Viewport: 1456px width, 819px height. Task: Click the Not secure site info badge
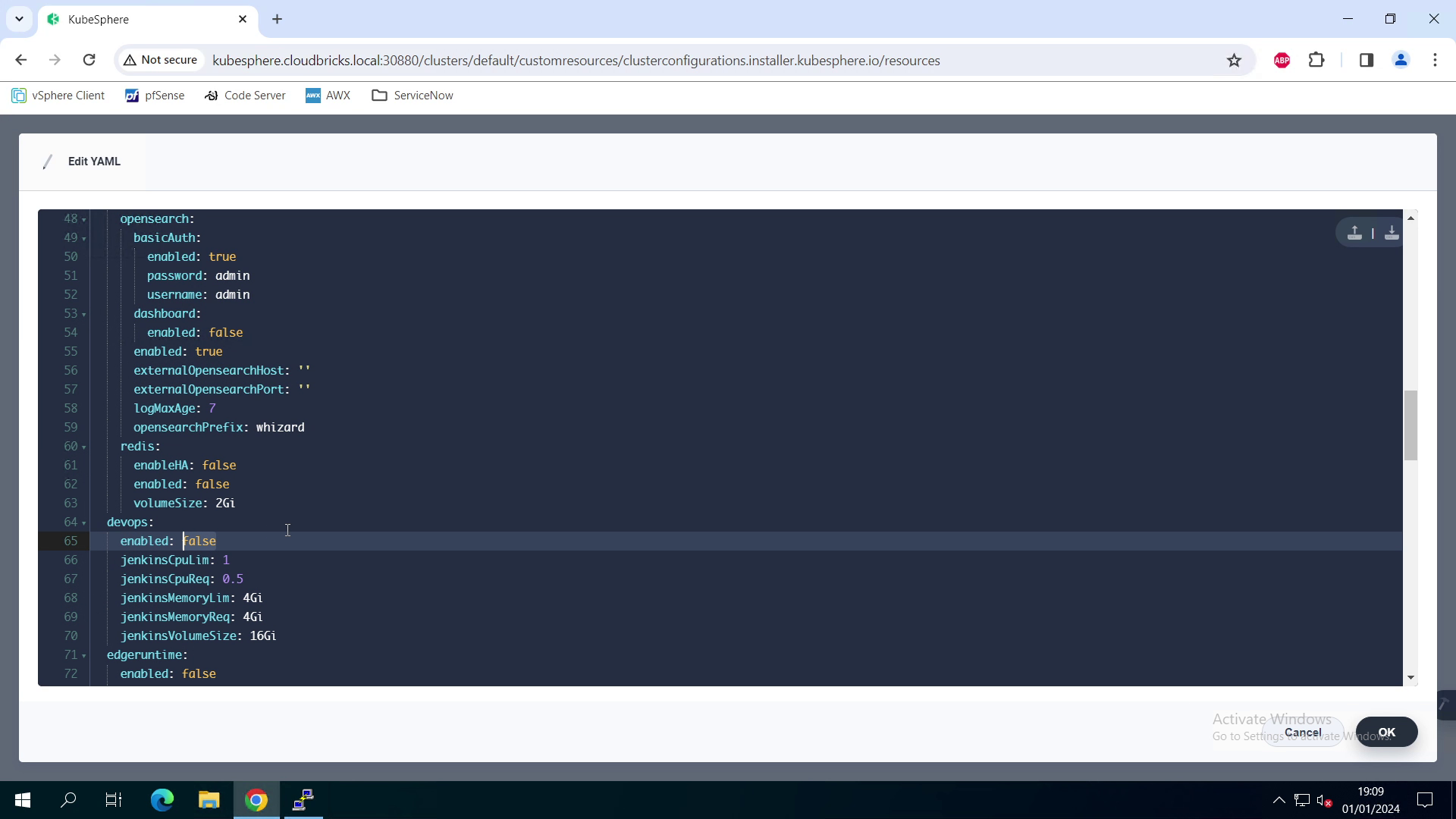pyautogui.click(x=161, y=60)
